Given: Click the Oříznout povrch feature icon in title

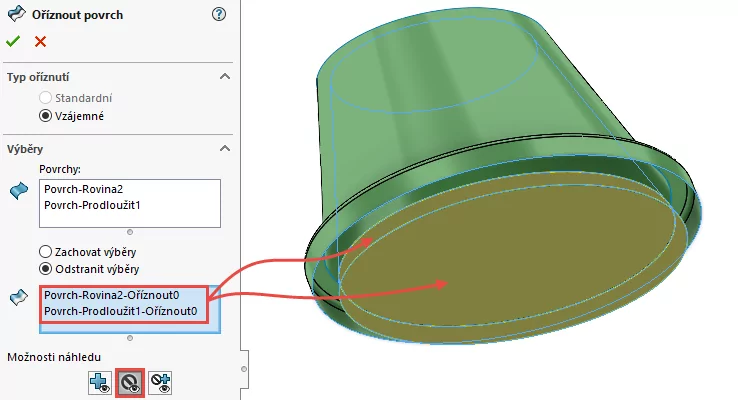Looking at the screenshot, I should click(x=16, y=14).
